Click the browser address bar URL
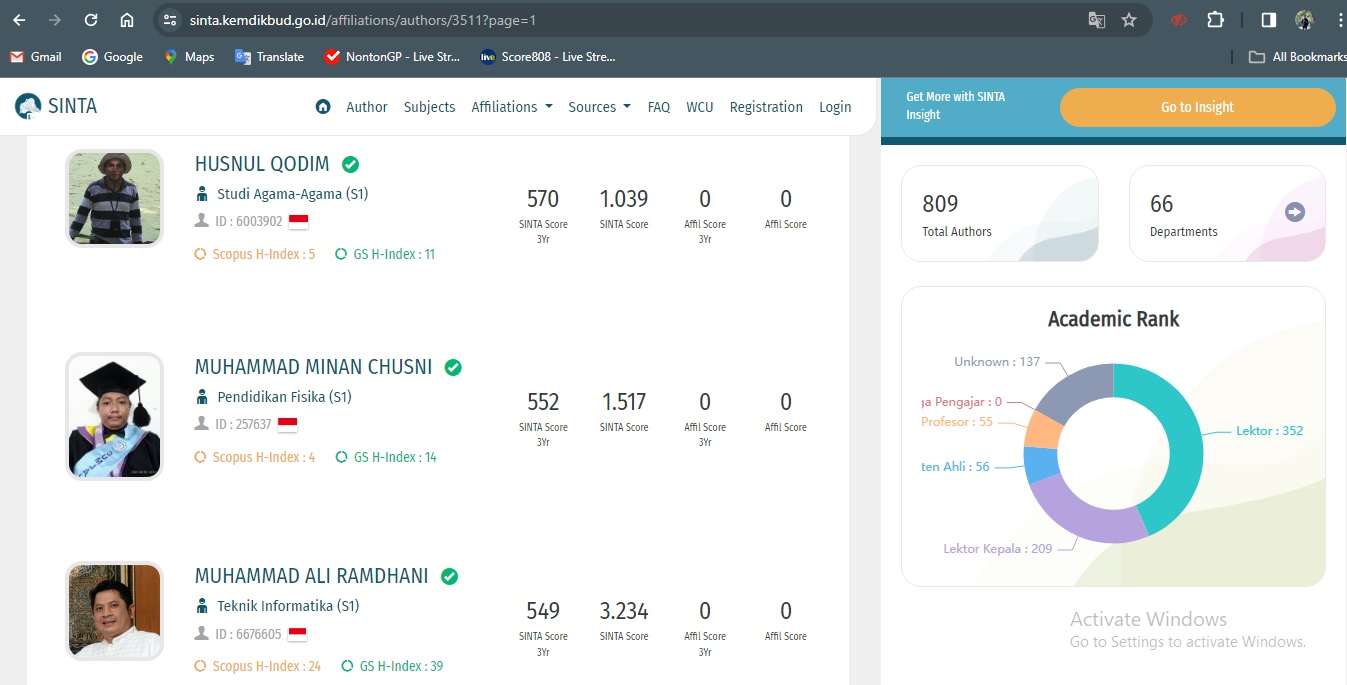This screenshot has height=685, width=1347. pyautogui.click(x=362, y=20)
